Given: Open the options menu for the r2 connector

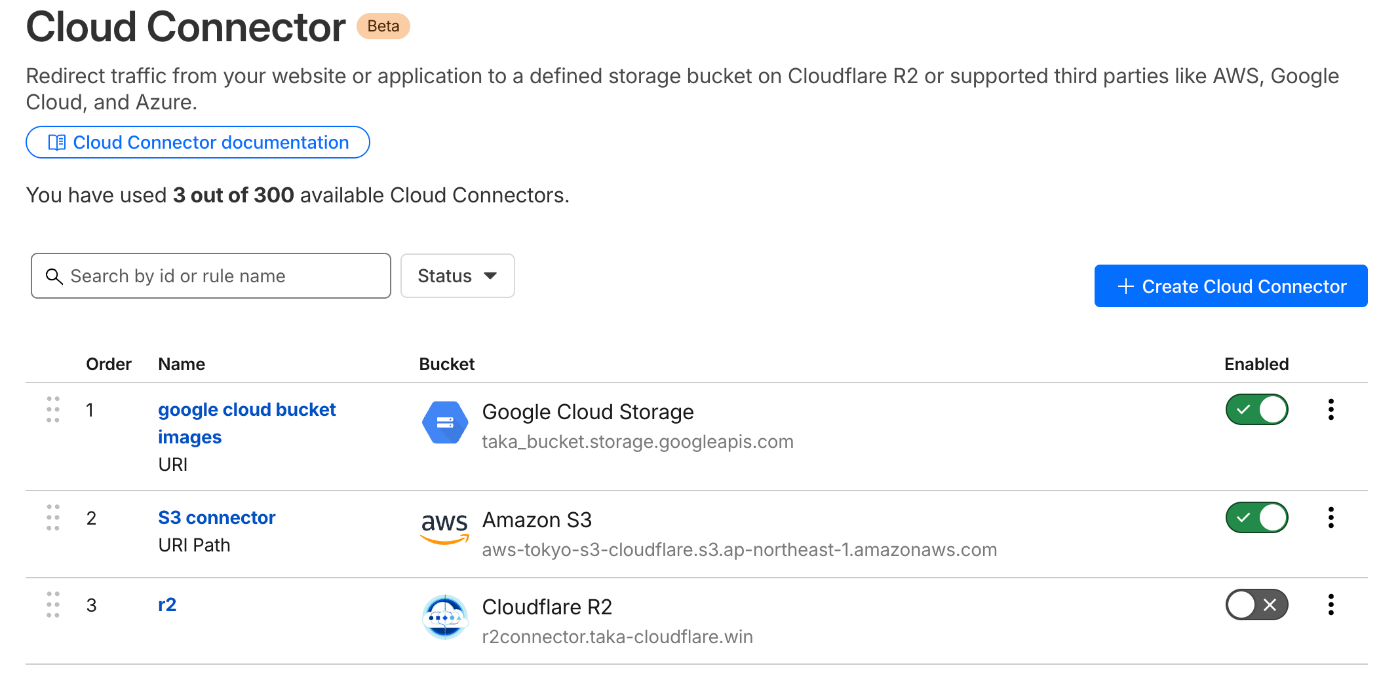Looking at the screenshot, I should click(1331, 604).
